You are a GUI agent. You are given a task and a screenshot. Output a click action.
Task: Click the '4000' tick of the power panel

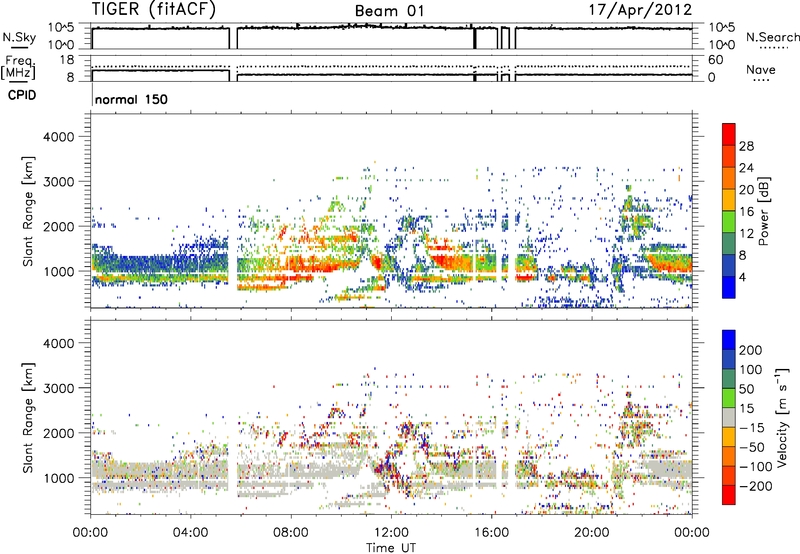click(x=59, y=137)
